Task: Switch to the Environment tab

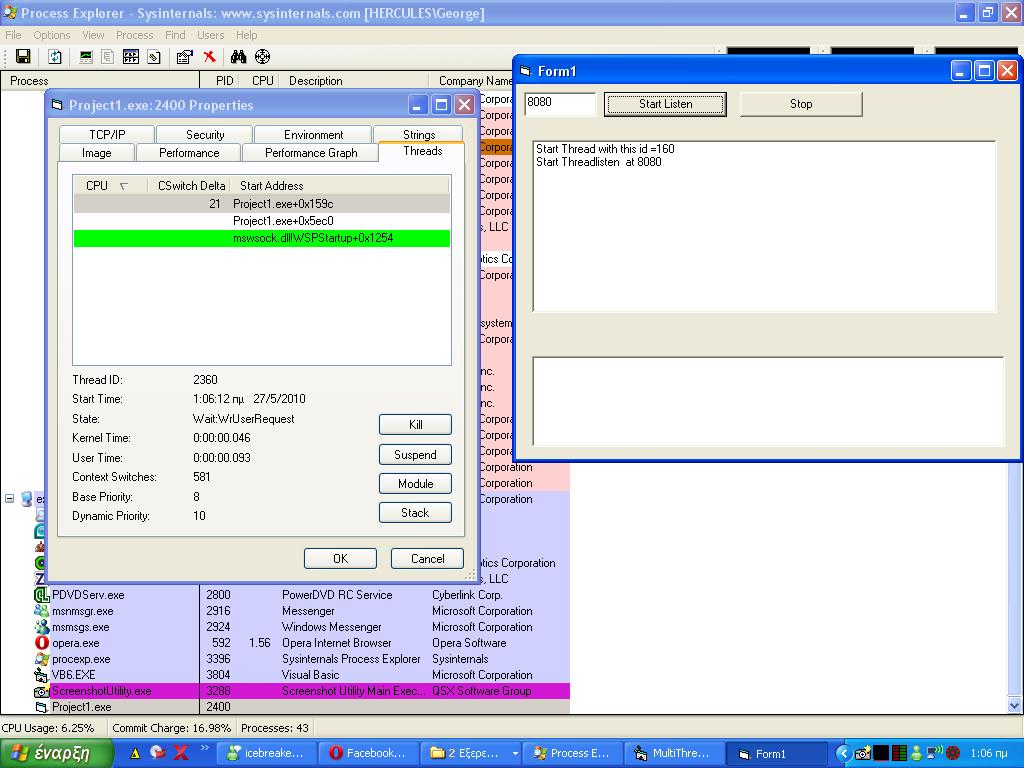Action: (313, 135)
